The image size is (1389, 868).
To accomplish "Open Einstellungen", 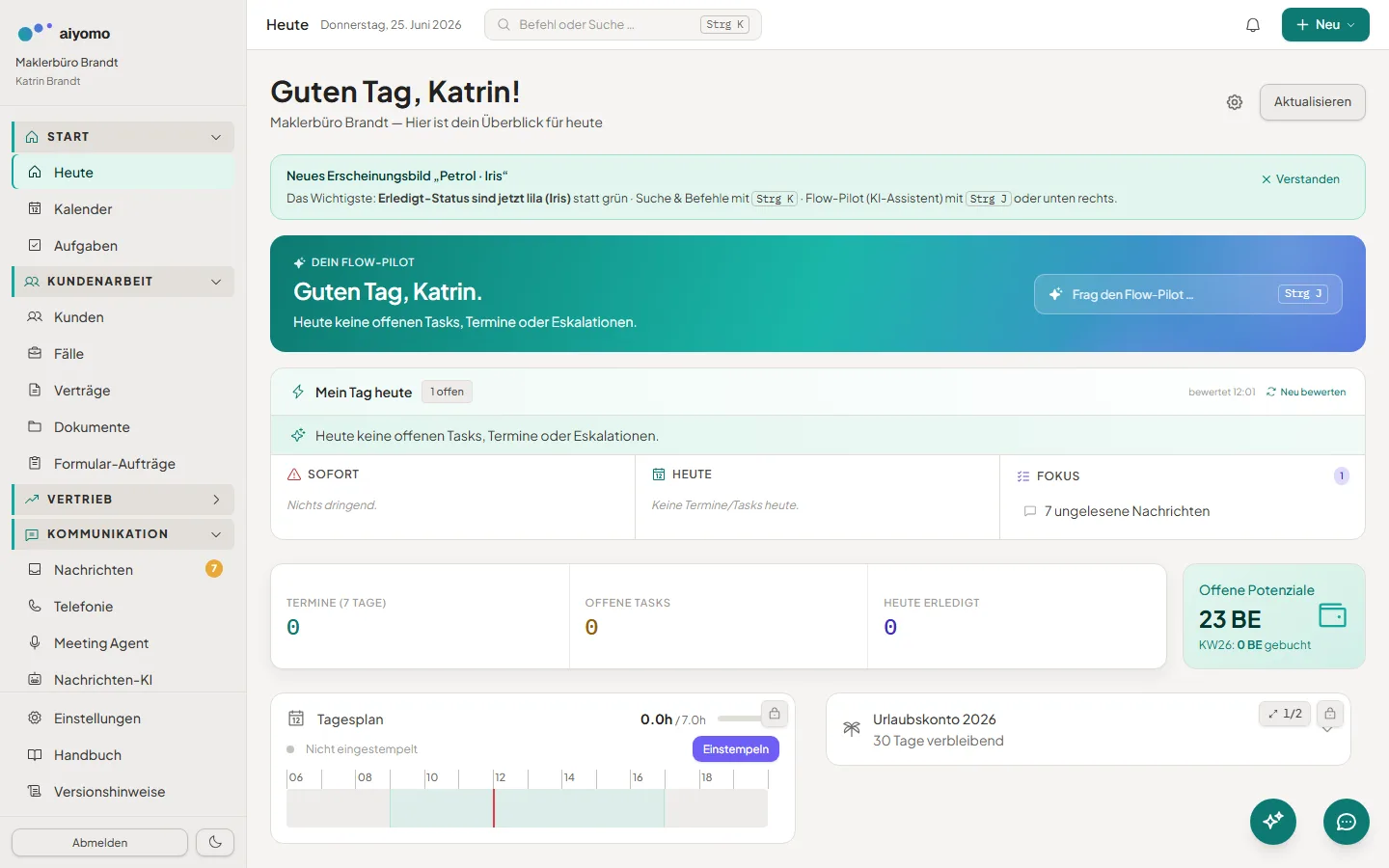I will coord(123,719).
